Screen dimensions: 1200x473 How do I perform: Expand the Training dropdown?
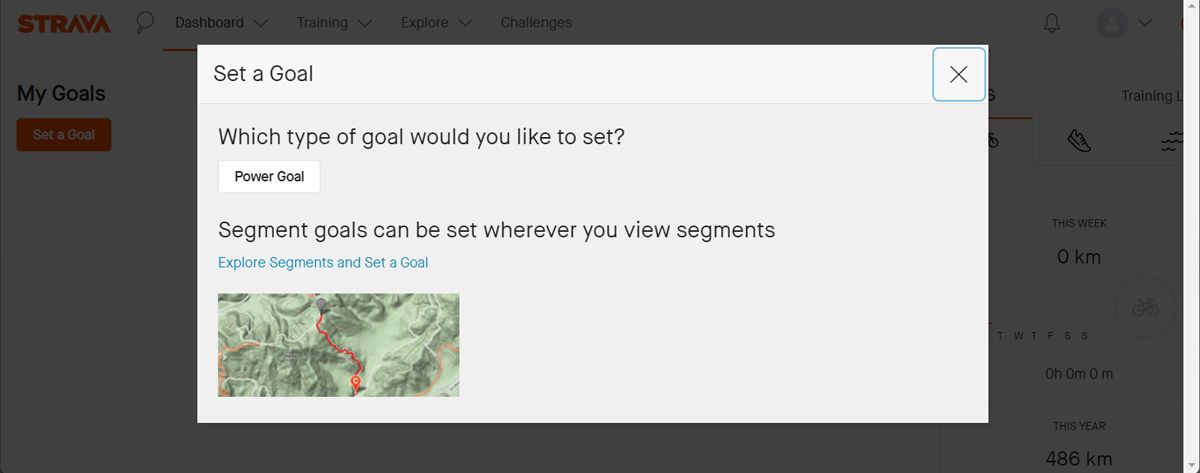coord(334,22)
